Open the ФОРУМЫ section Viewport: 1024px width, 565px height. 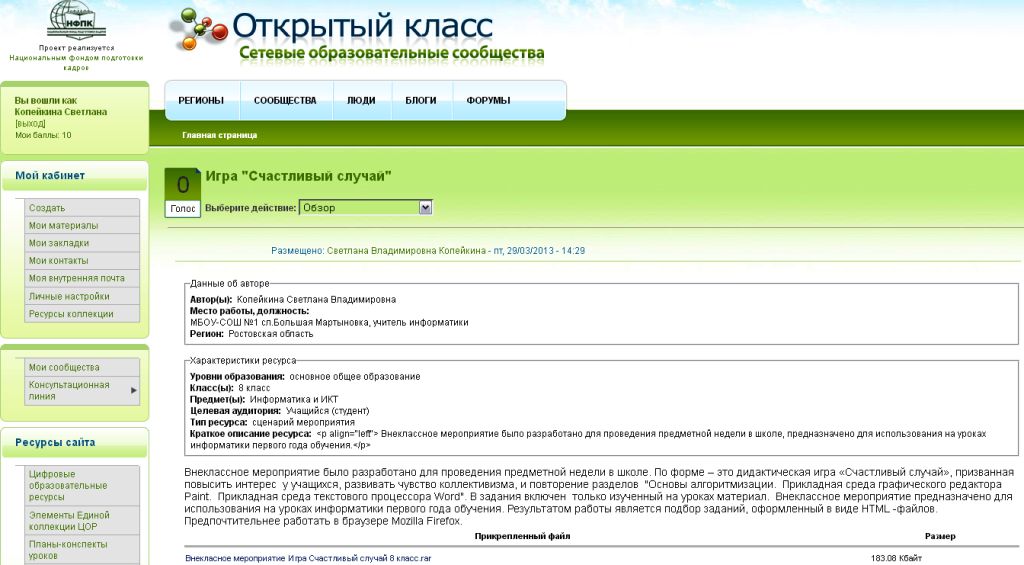tap(488, 100)
